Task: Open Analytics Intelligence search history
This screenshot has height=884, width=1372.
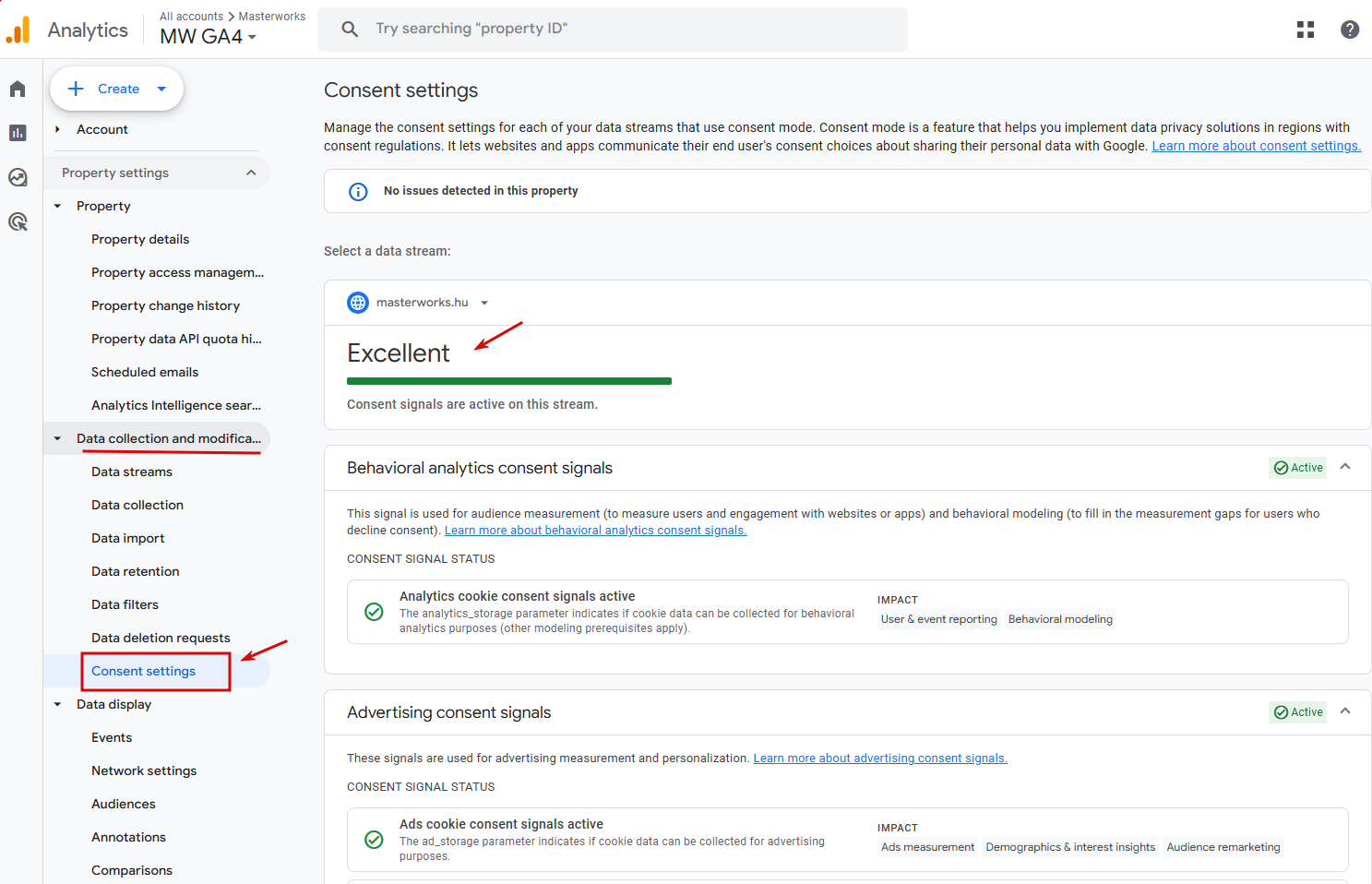Action: pyautogui.click(x=176, y=405)
